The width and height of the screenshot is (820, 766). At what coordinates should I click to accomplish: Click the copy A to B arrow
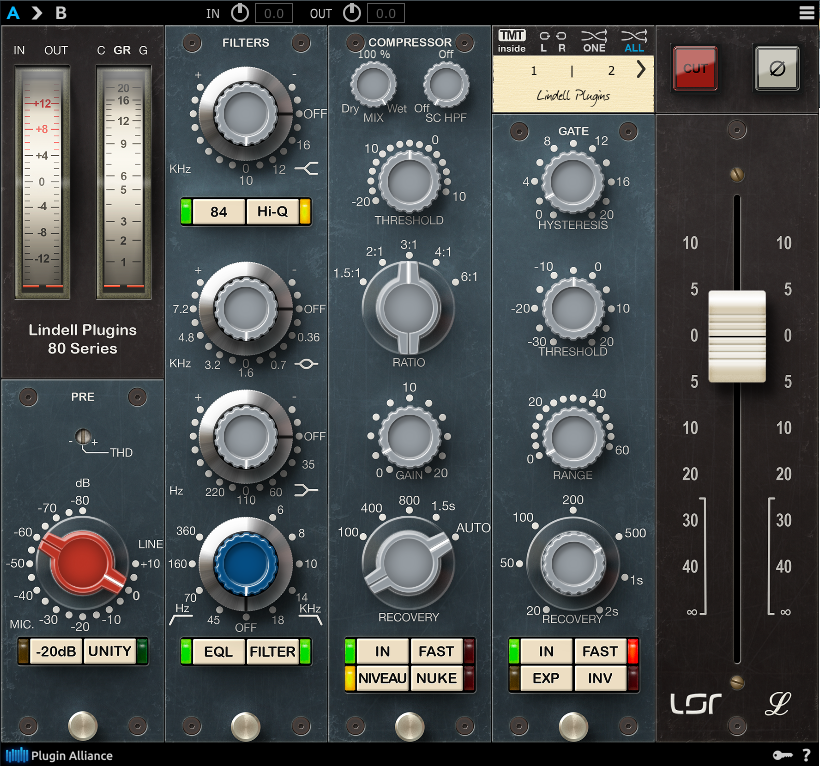tap(37, 13)
